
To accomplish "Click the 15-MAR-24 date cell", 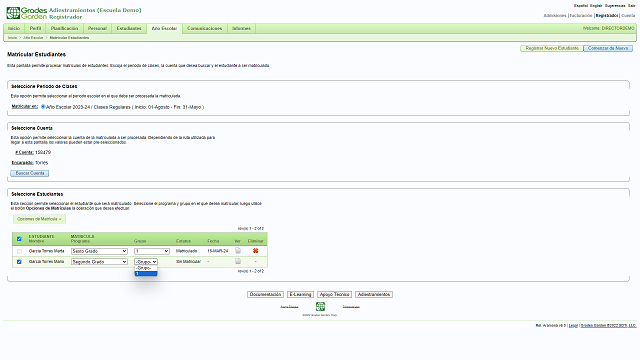I will [x=218, y=251].
